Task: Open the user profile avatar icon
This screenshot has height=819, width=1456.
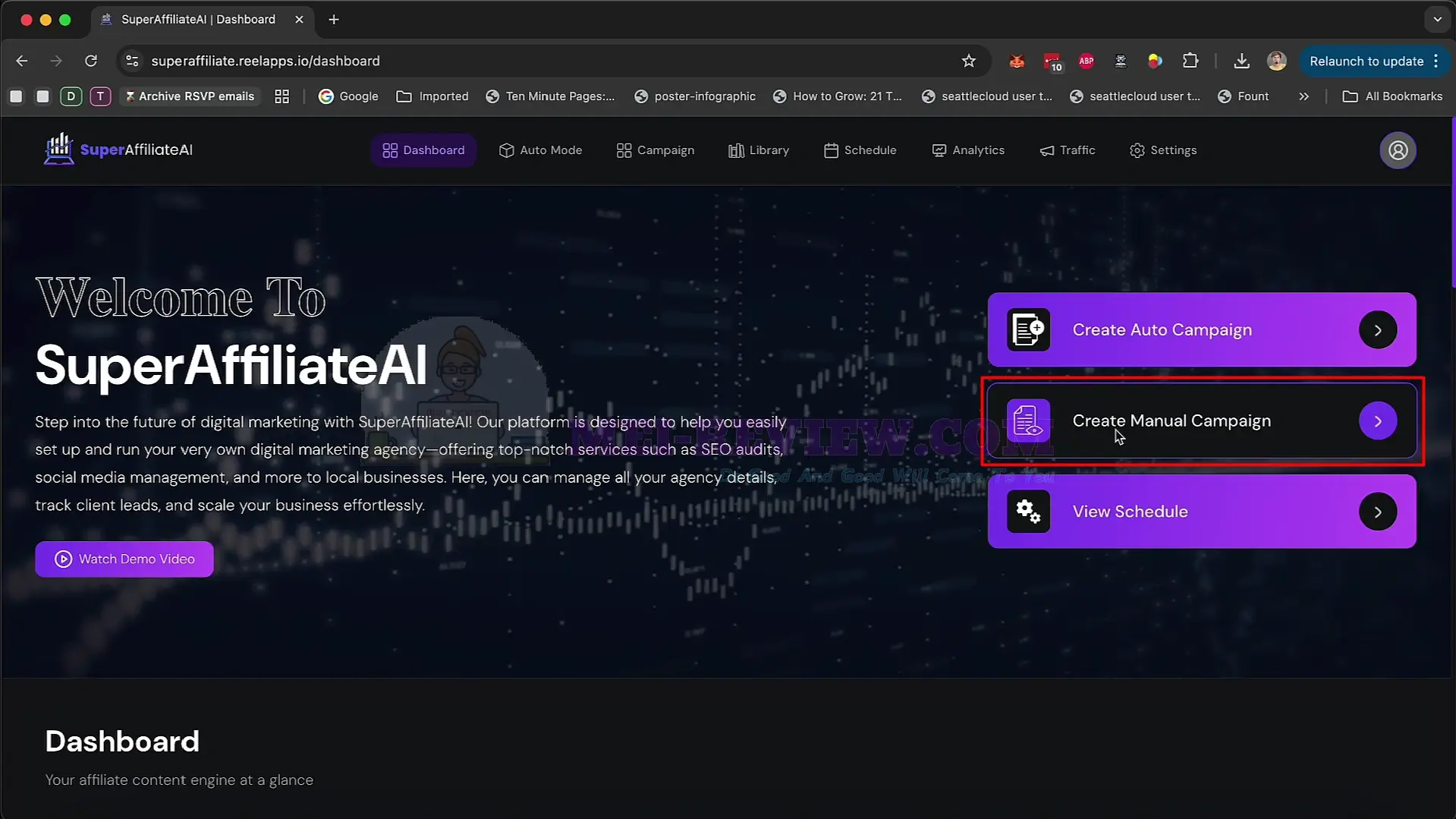Action: (x=1398, y=150)
